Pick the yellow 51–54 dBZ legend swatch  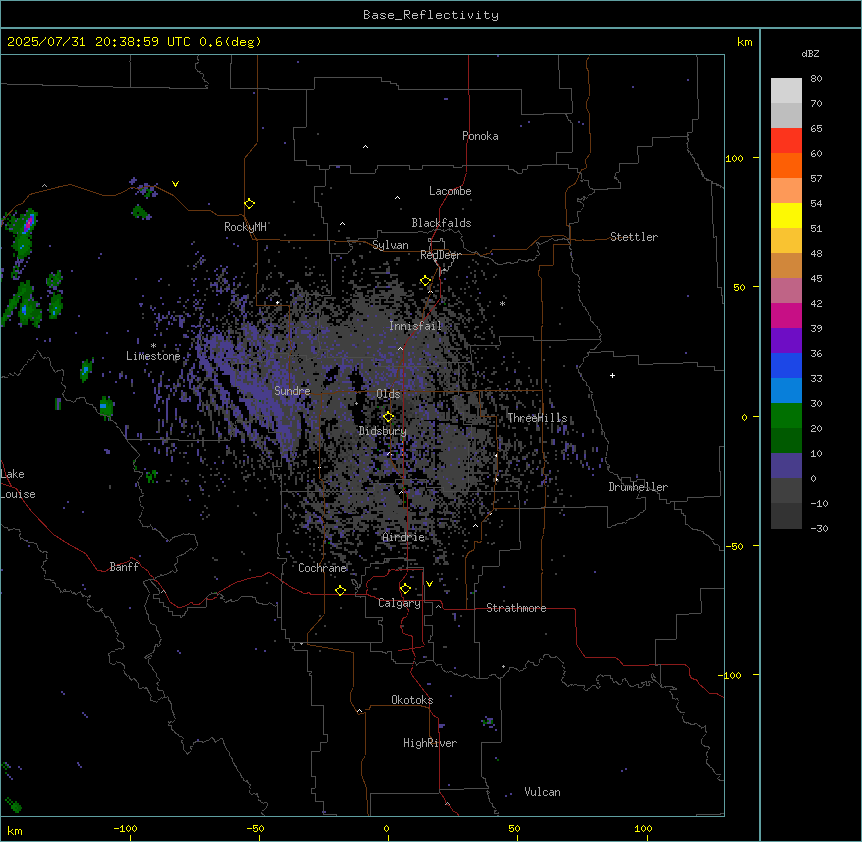[x=786, y=215]
